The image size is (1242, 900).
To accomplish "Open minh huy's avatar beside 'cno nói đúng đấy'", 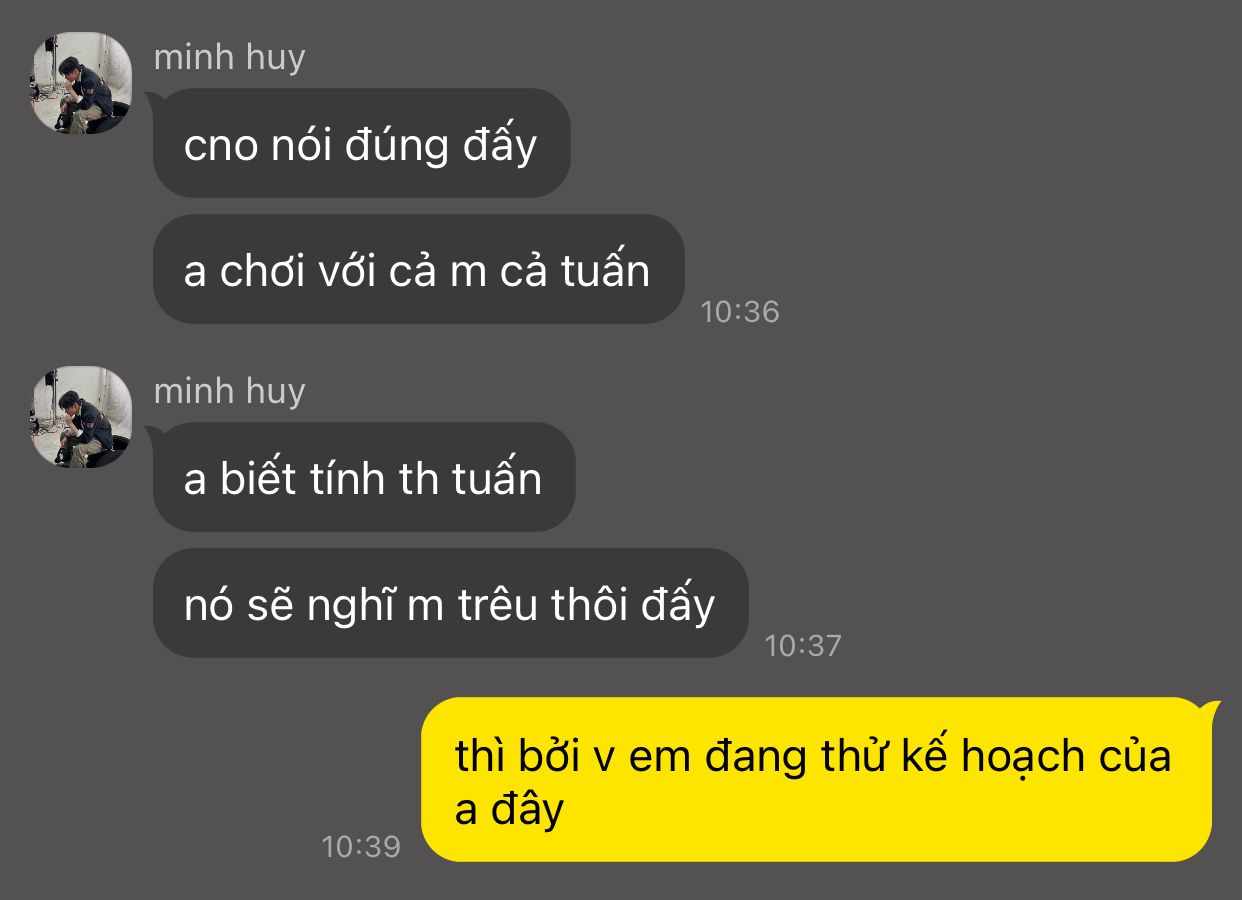I will tap(82, 83).
